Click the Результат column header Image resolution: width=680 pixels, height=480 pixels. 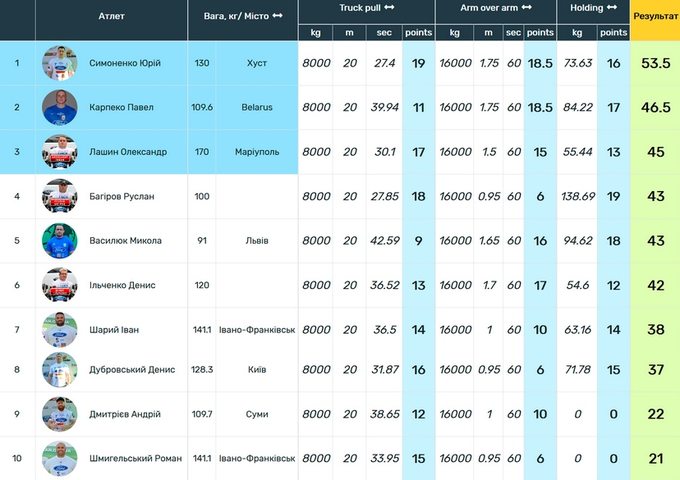[x=655, y=17]
